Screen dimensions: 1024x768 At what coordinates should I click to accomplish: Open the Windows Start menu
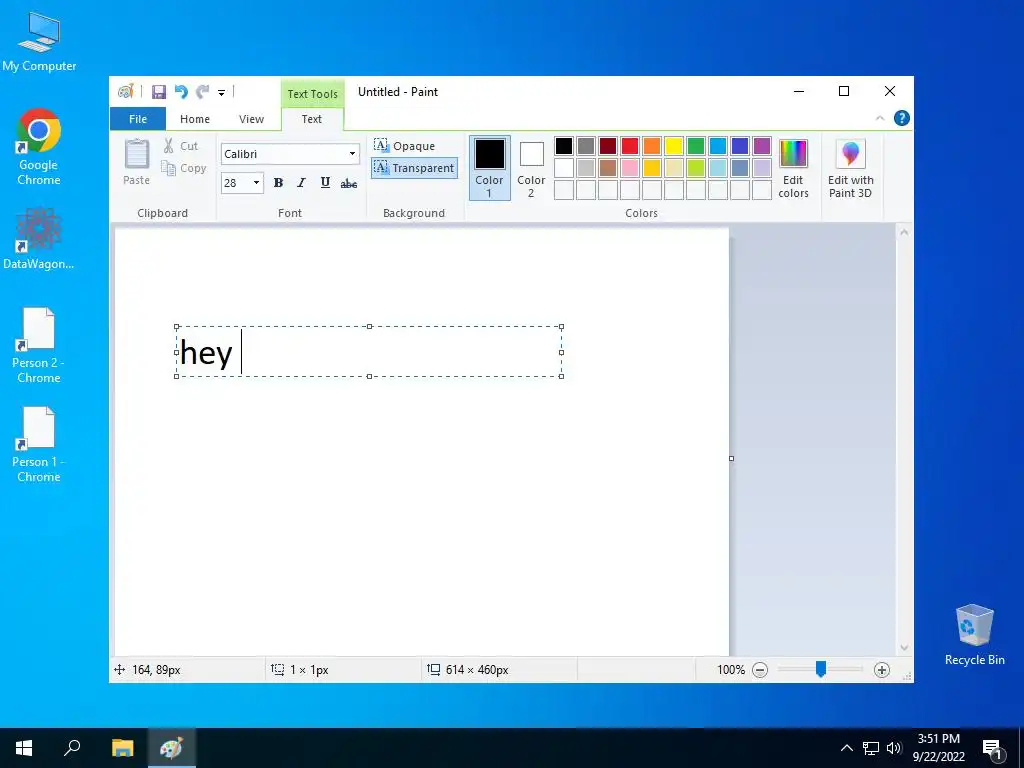[24, 748]
